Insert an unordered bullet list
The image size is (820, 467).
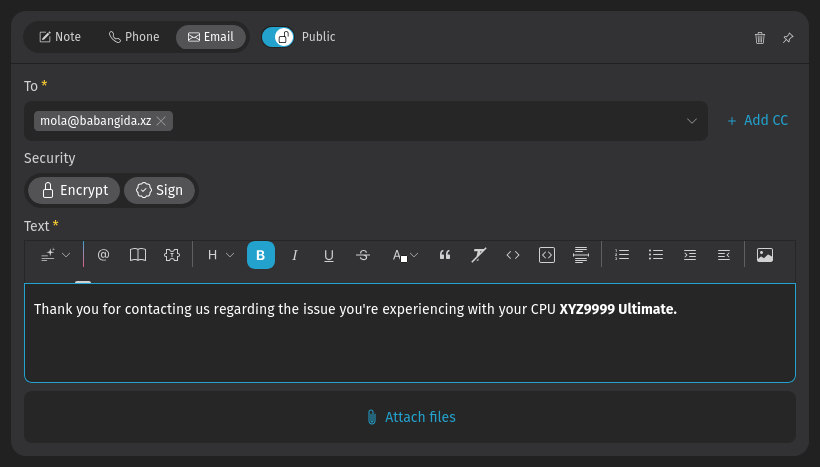(656, 255)
